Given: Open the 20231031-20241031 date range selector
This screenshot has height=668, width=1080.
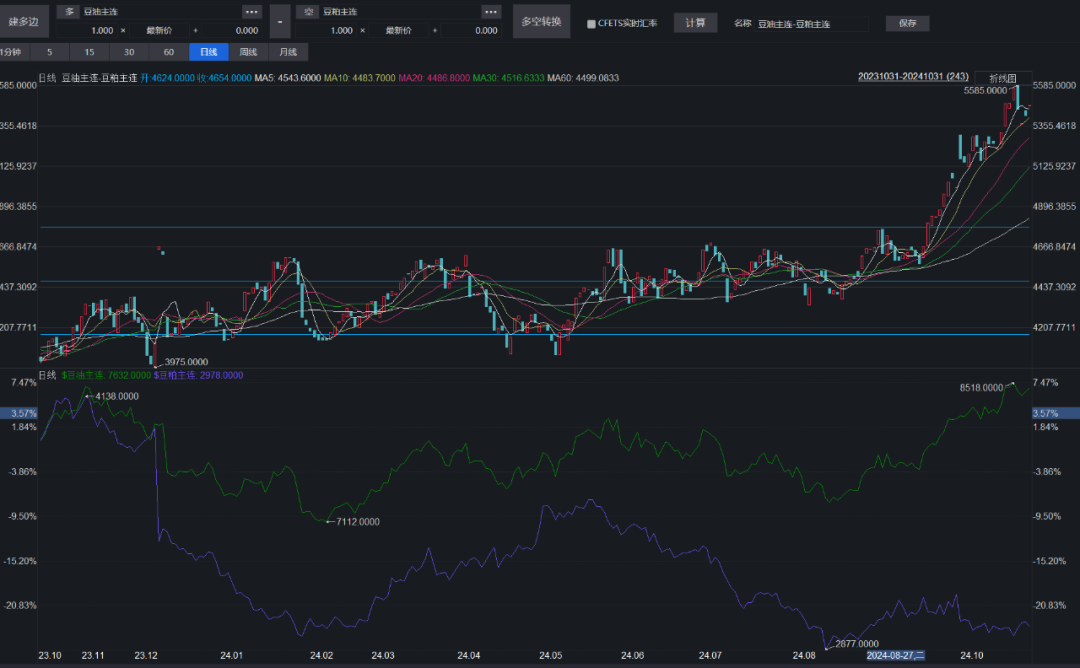Looking at the screenshot, I should coord(913,77).
